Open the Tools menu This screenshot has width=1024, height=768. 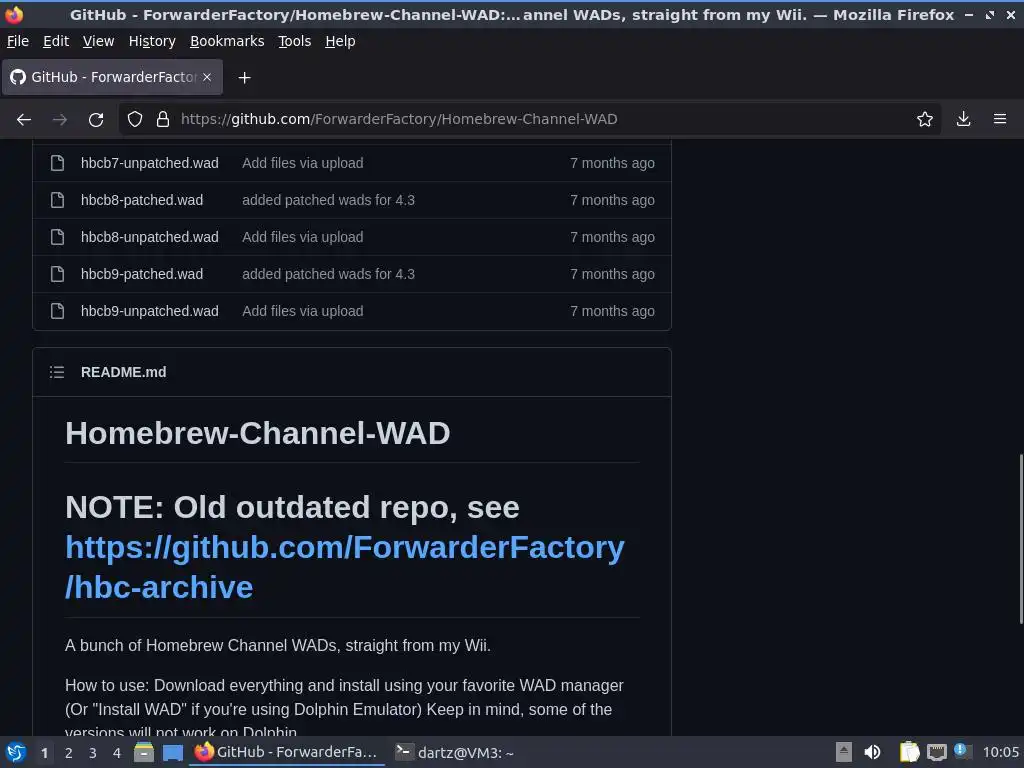295,41
